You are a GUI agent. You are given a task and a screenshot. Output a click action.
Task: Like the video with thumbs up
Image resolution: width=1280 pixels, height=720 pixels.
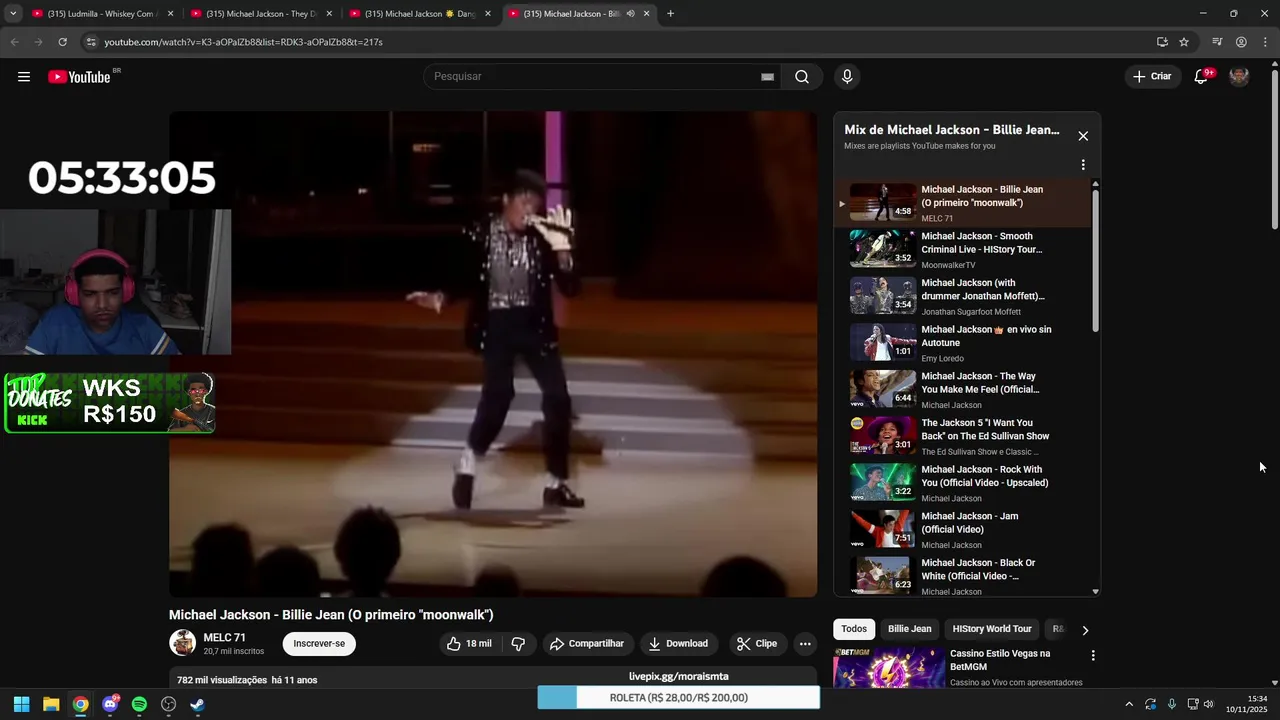[470, 644]
